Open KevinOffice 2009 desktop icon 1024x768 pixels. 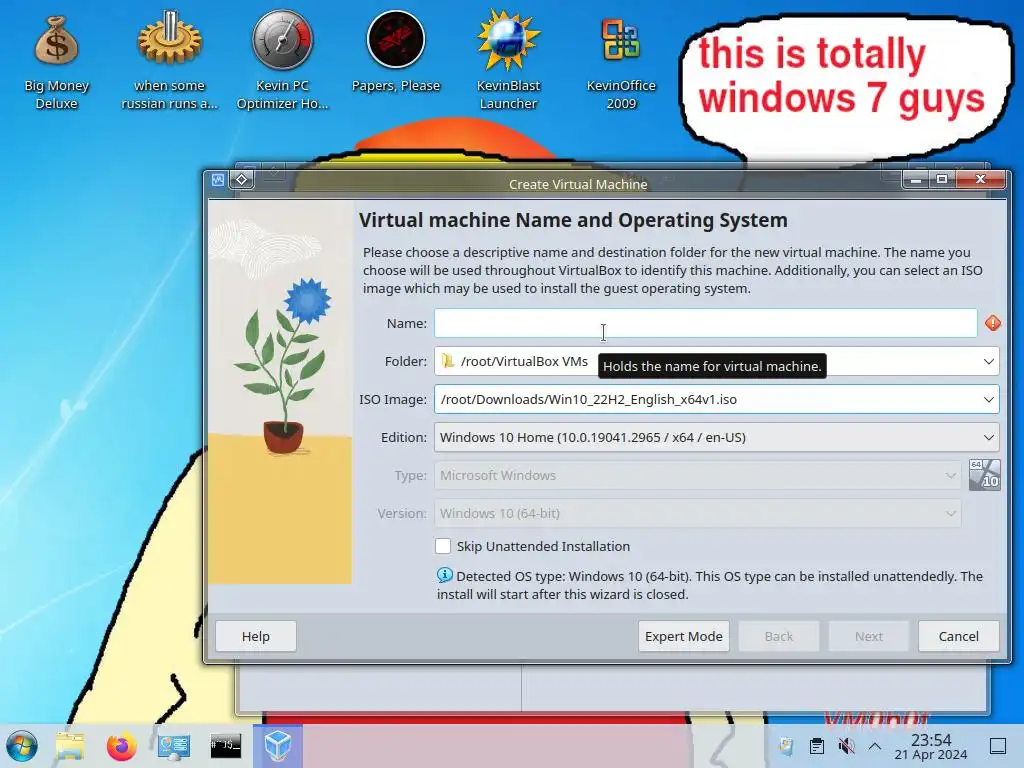(x=621, y=62)
